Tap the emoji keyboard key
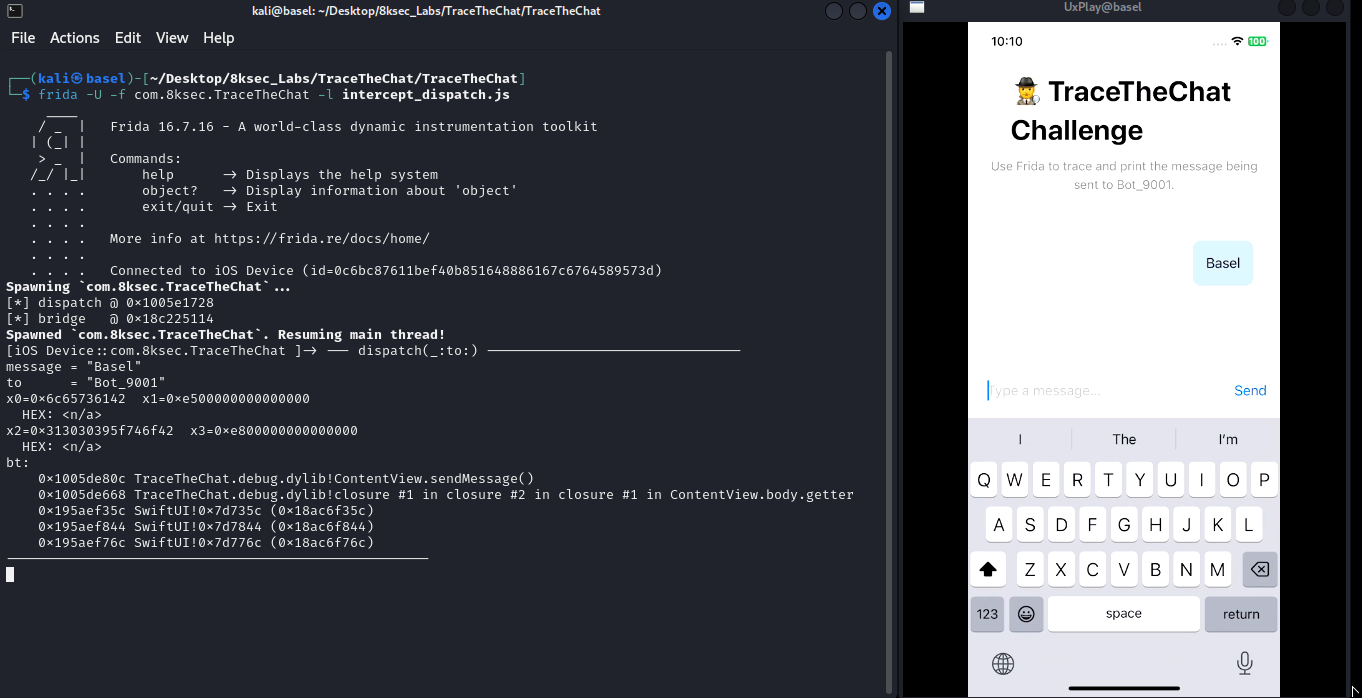Viewport: 1362px width, 698px height. (1026, 614)
